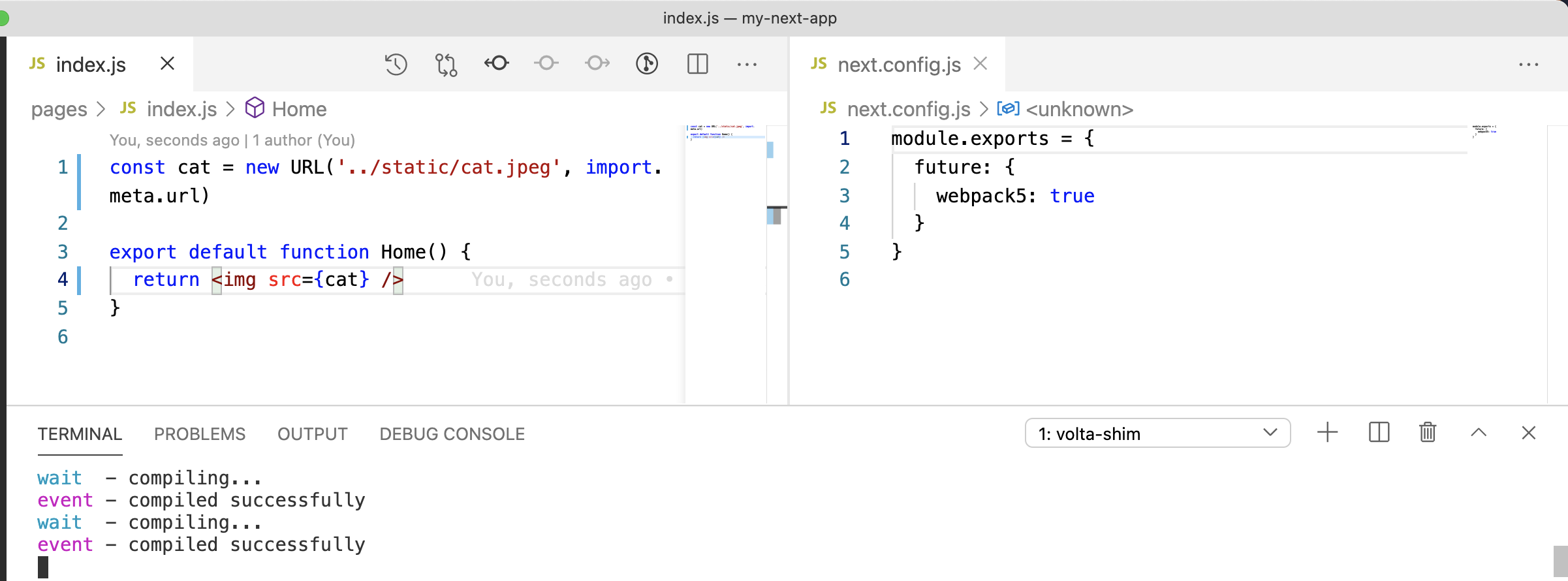Click line number 3 in next.config.js
This screenshot has height=581, width=1568.
coord(845,196)
